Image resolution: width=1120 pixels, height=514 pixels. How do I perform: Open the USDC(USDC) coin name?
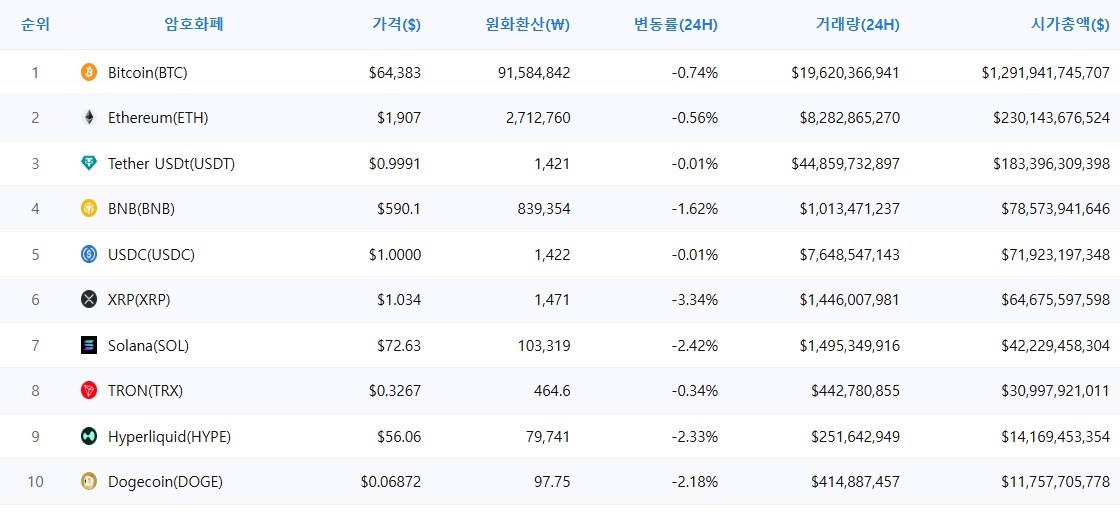[x=151, y=254]
